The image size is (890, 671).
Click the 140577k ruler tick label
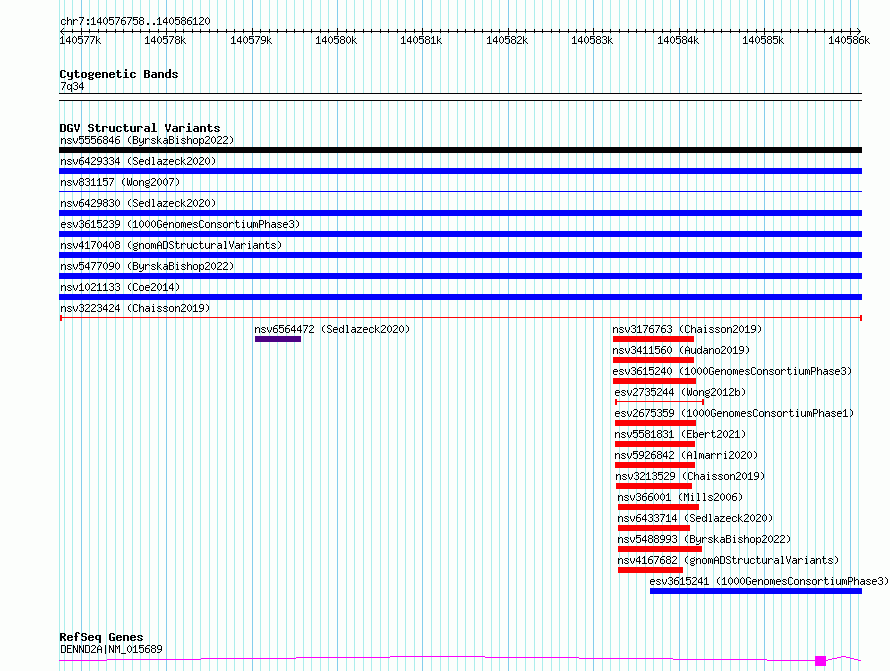coord(80,40)
